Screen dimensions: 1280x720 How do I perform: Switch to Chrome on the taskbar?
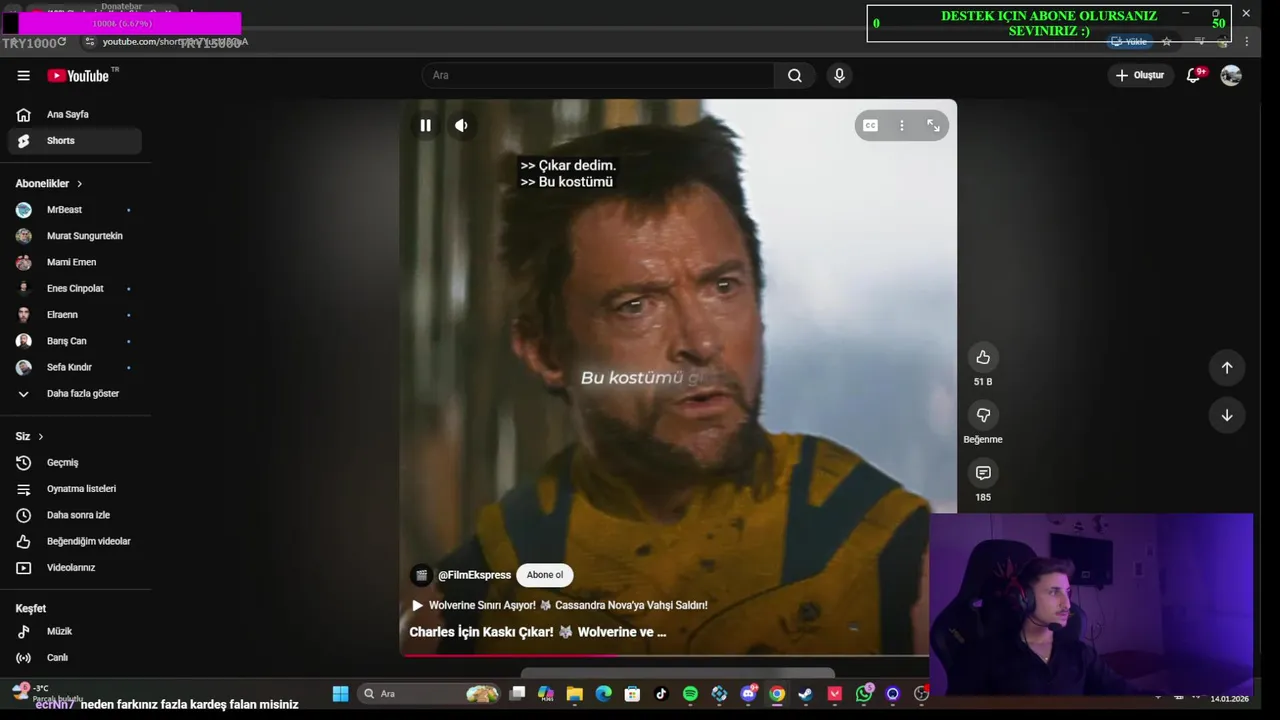(x=777, y=694)
